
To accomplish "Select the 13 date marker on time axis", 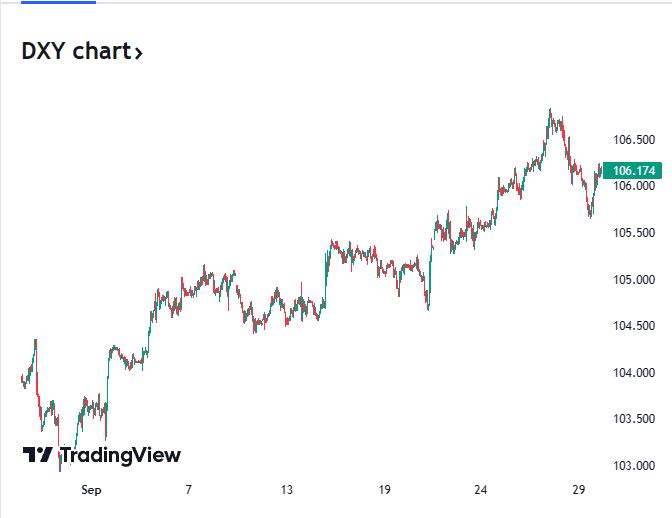I will tap(287, 490).
